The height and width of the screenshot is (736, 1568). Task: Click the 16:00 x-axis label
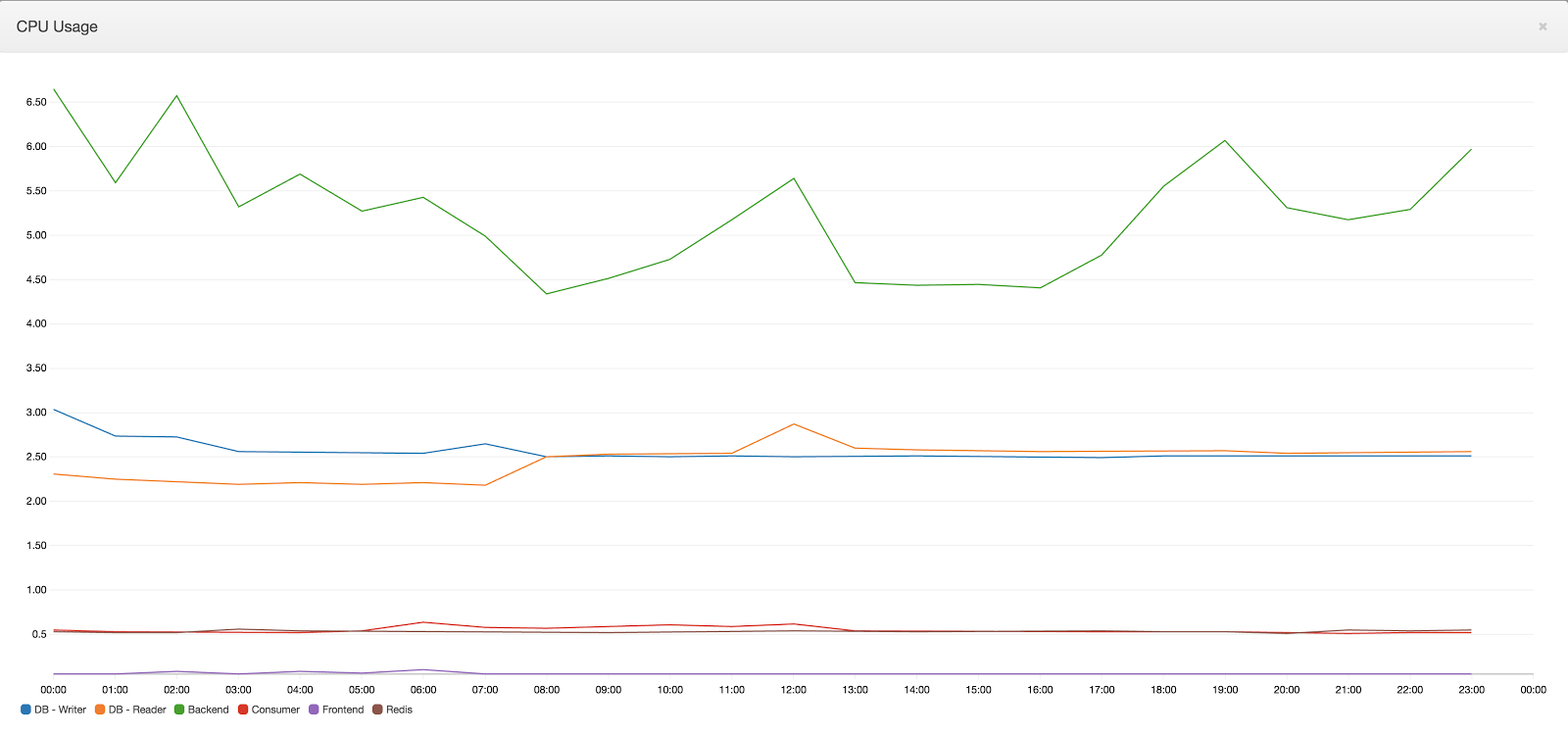(x=1041, y=690)
